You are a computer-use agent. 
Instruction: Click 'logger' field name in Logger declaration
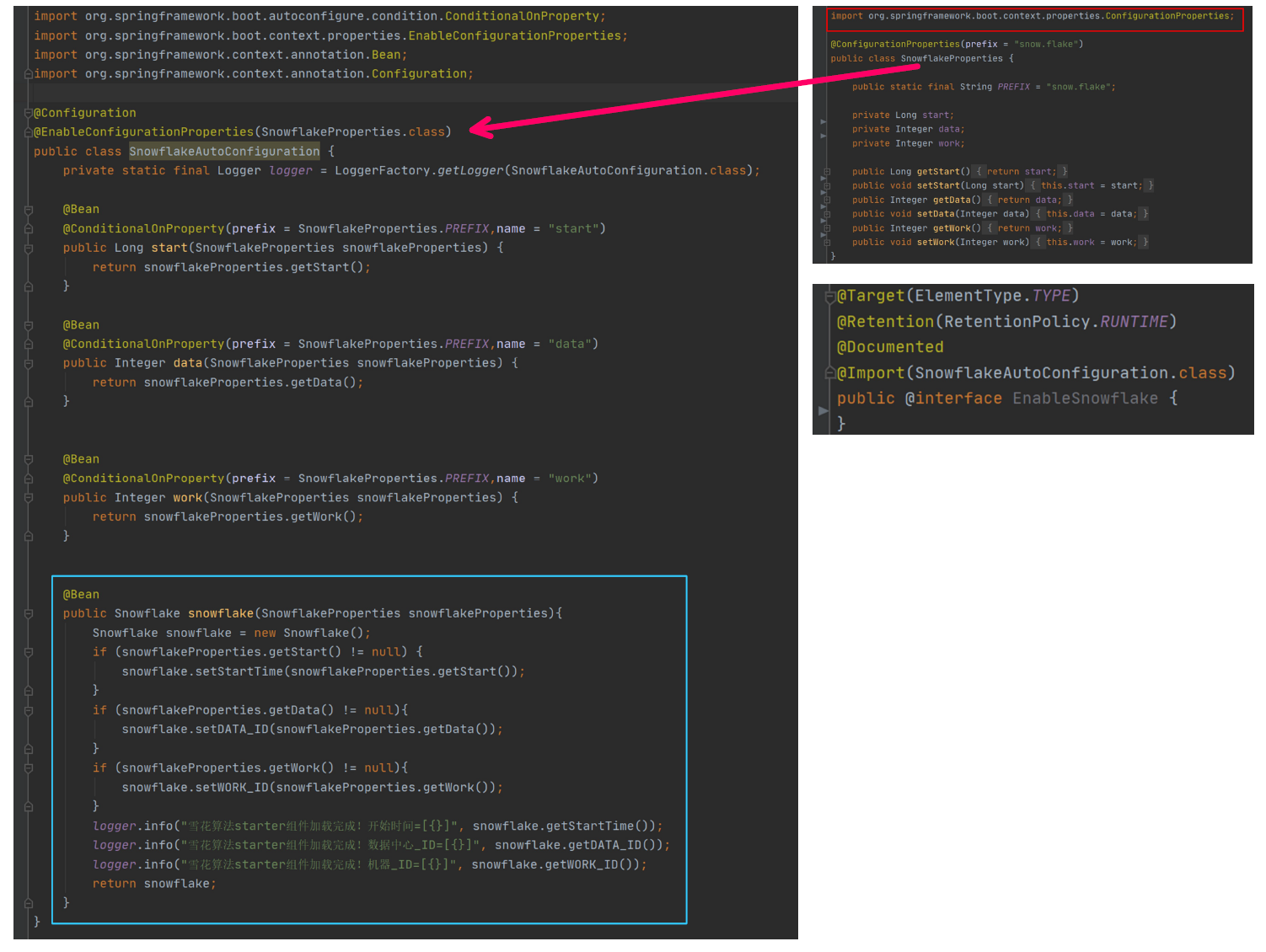coord(291,171)
